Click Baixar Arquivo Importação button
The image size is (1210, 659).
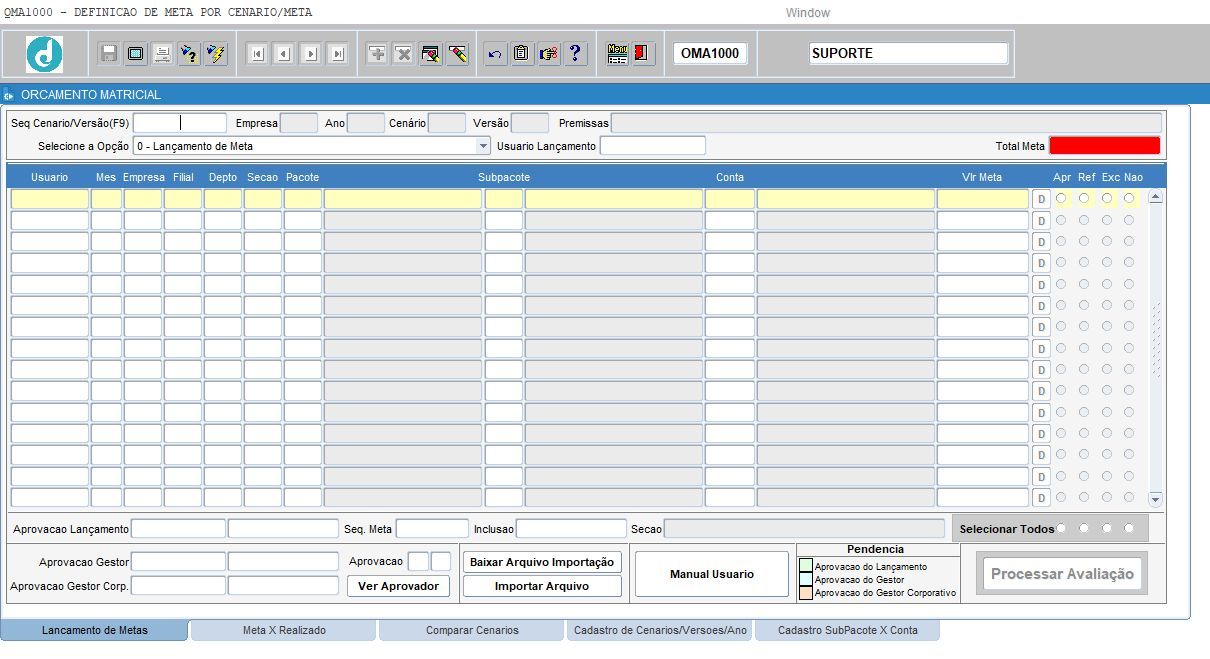(x=542, y=562)
